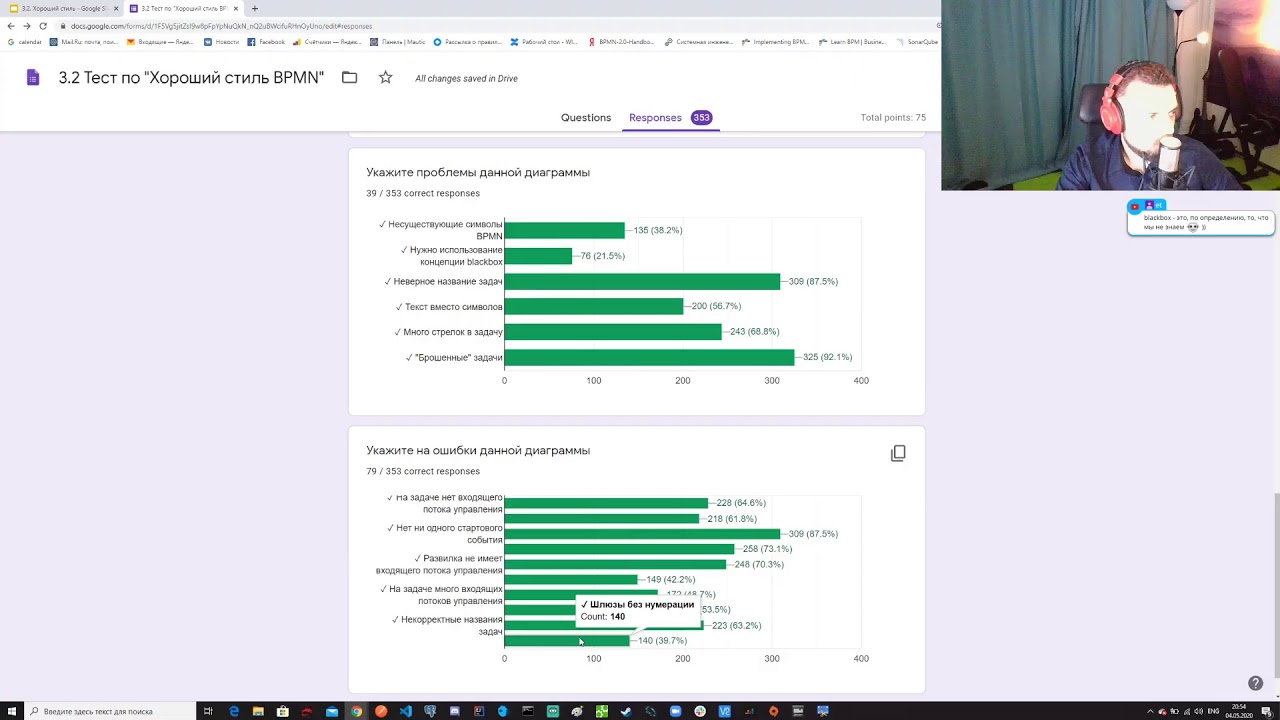The height and width of the screenshot is (720, 1280).
Task: Click the 'Много стрелок в задачу' bar at 243
Action: [613, 332]
